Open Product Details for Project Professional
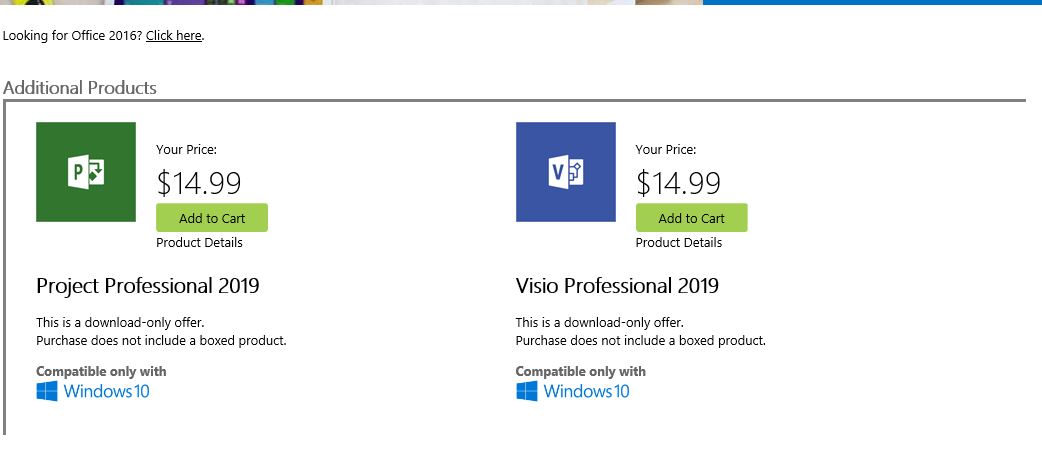Viewport: 1042px width, 474px height. click(199, 243)
